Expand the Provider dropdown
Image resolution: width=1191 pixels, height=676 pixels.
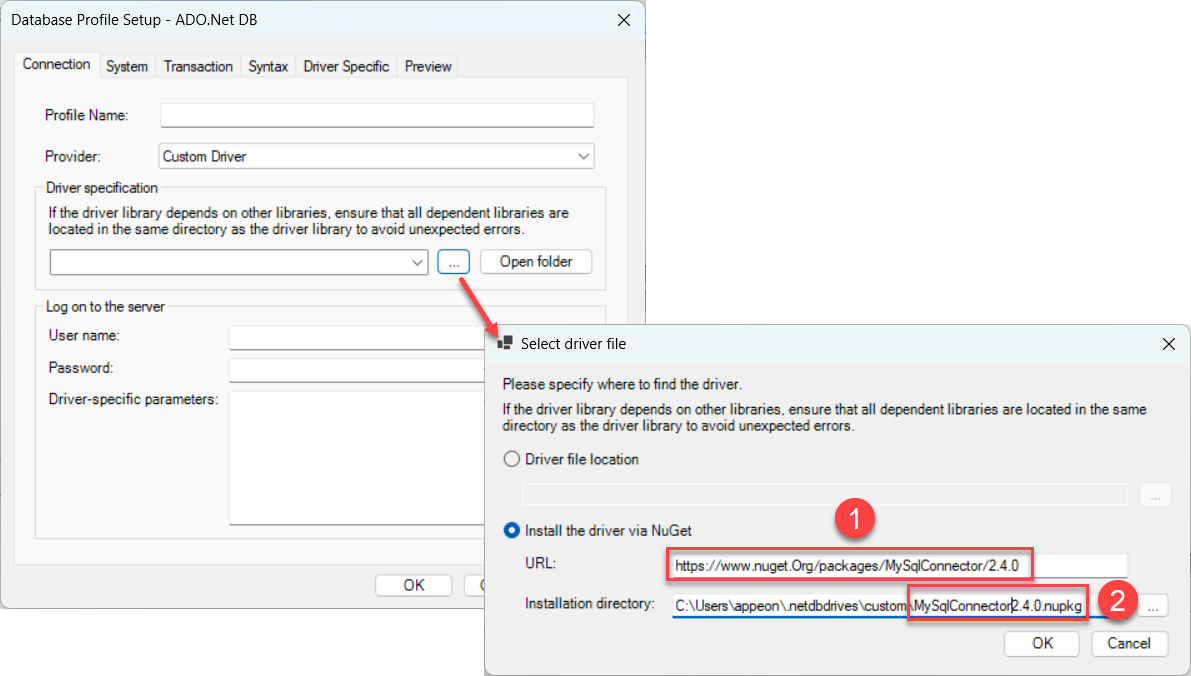click(x=583, y=157)
